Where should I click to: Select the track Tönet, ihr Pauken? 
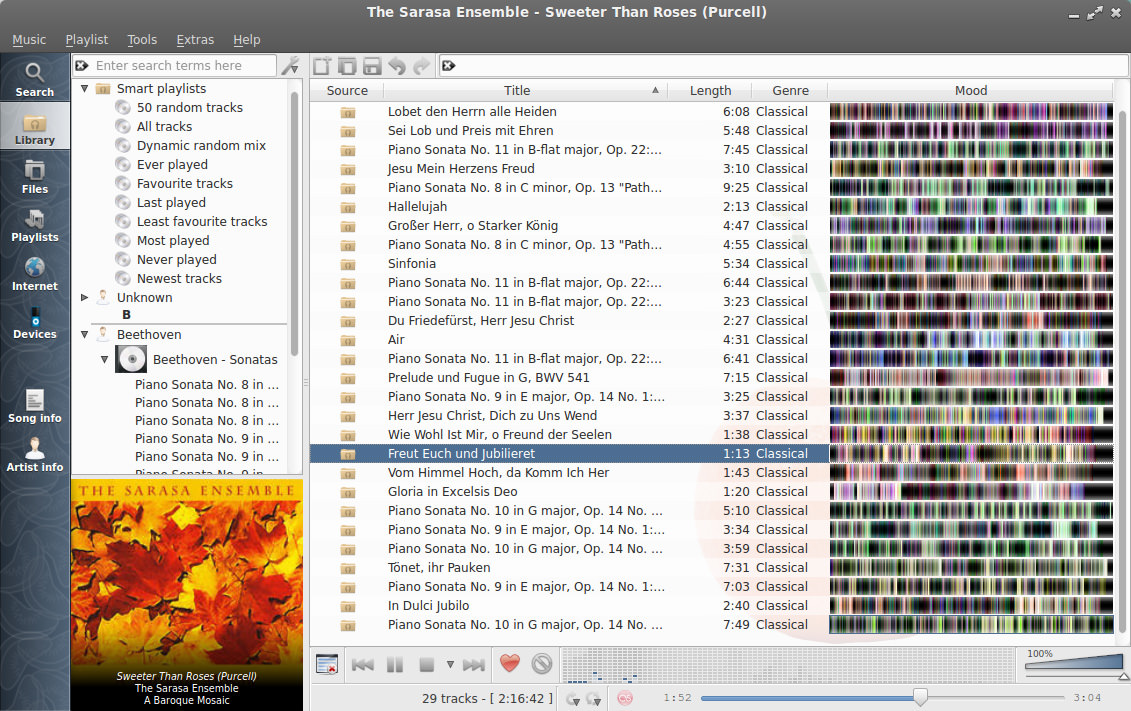(x=439, y=568)
